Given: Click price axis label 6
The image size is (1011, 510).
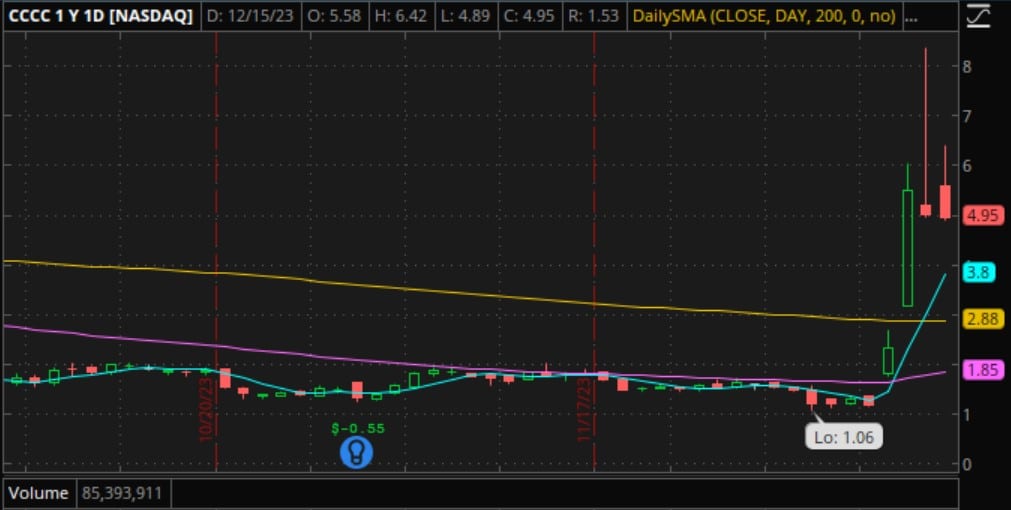Looking at the screenshot, I should tap(967, 166).
